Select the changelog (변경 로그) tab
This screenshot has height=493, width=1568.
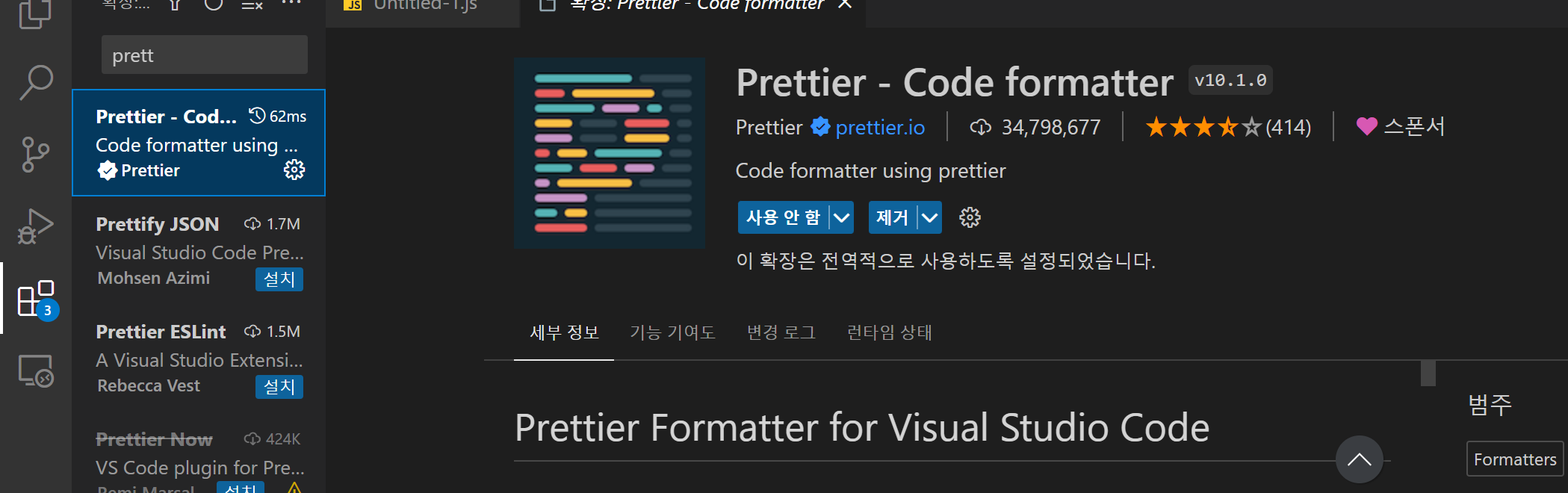click(781, 332)
